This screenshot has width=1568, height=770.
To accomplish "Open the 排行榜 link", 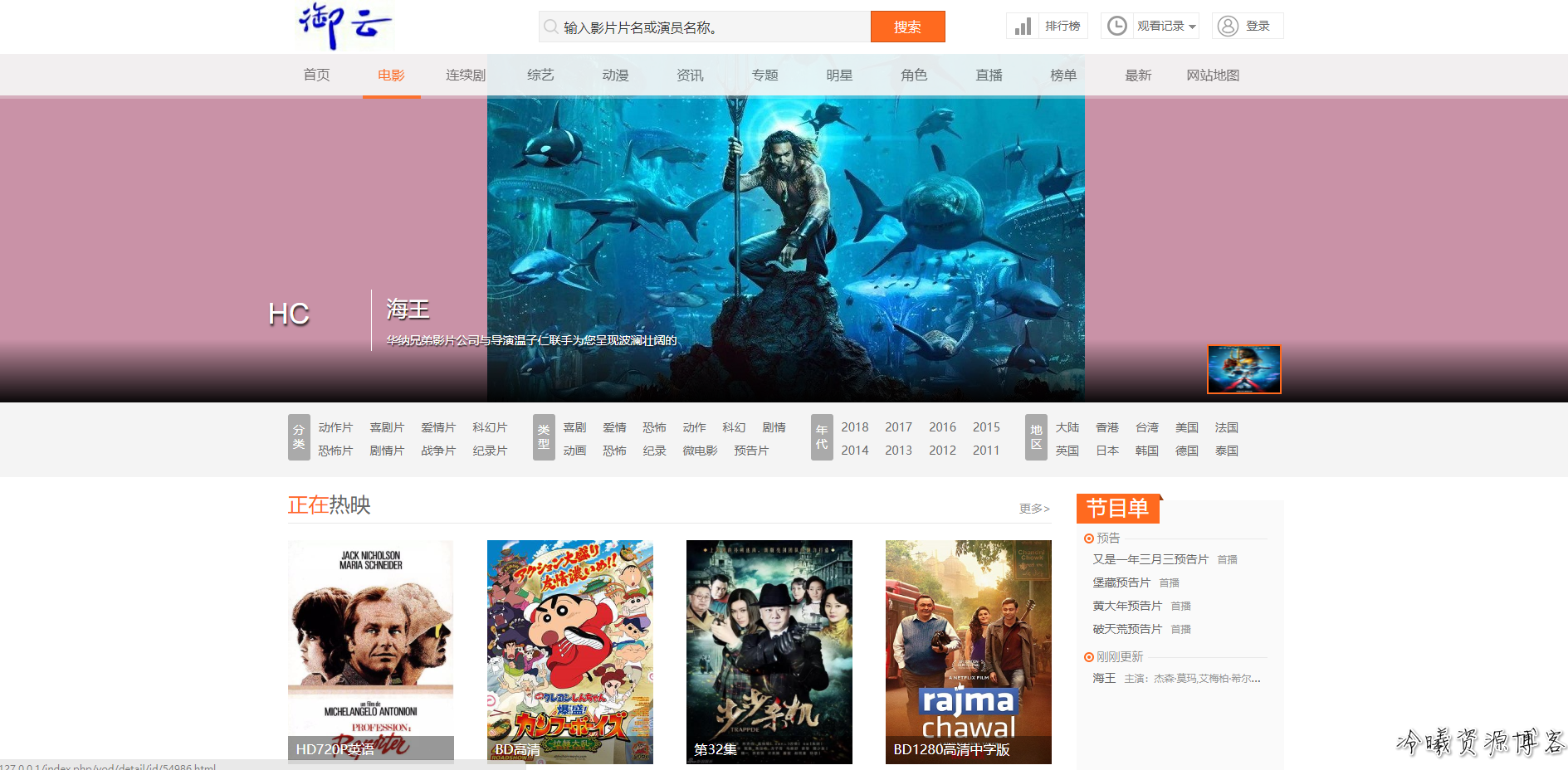I will (1062, 26).
